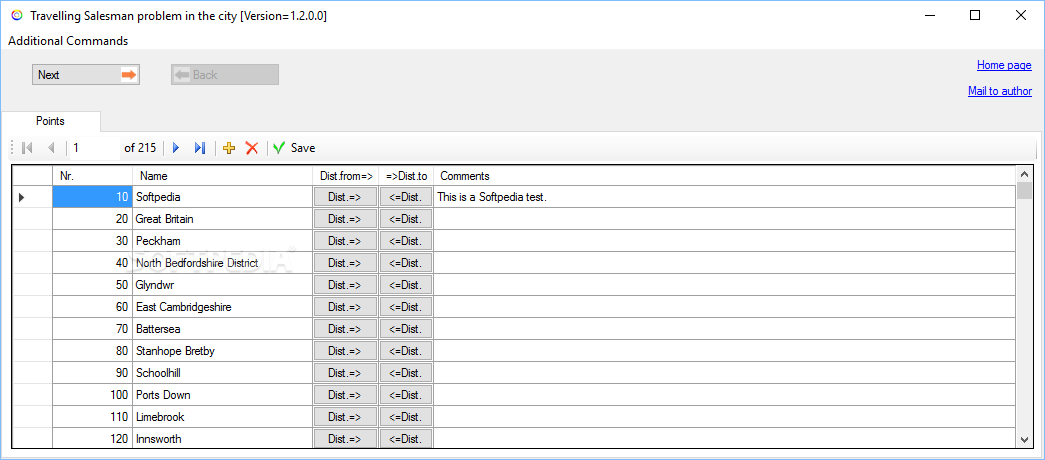Click Dist.=> button in the Softpedia row
This screenshot has height=460, width=1045.
345,197
